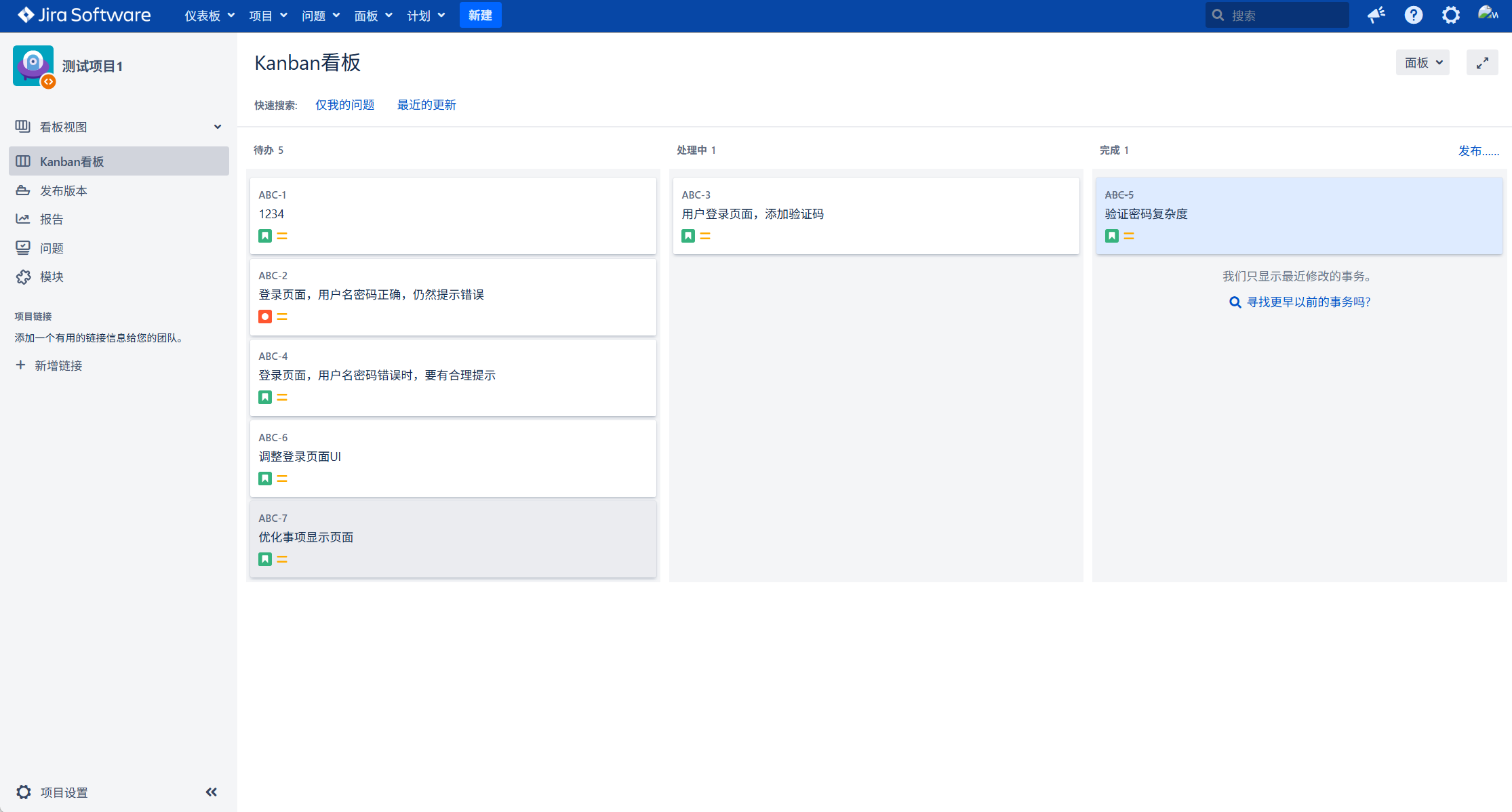Collapse sidebar with double chevron icon

coord(212,792)
